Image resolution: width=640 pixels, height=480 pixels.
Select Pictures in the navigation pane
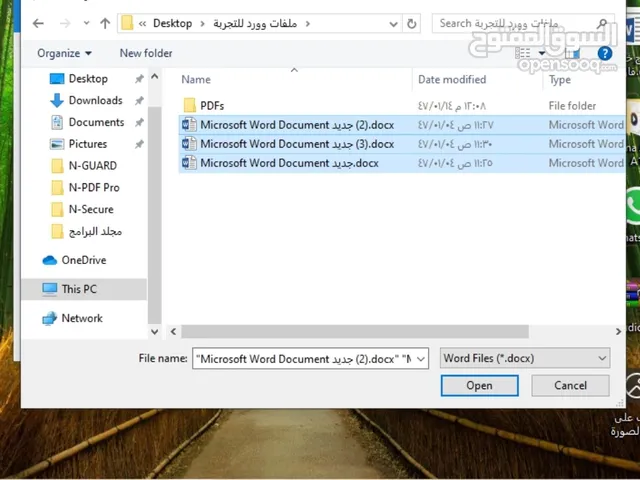click(x=88, y=144)
